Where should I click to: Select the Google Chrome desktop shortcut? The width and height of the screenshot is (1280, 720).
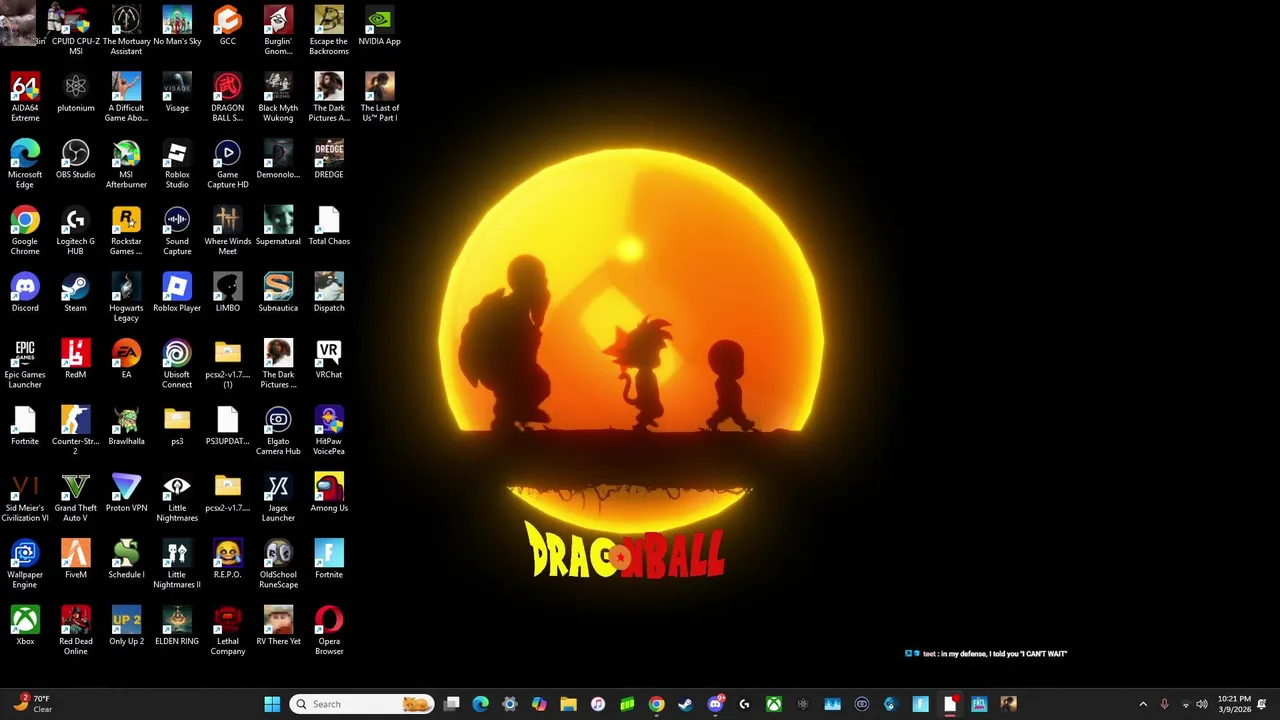(x=25, y=230)
